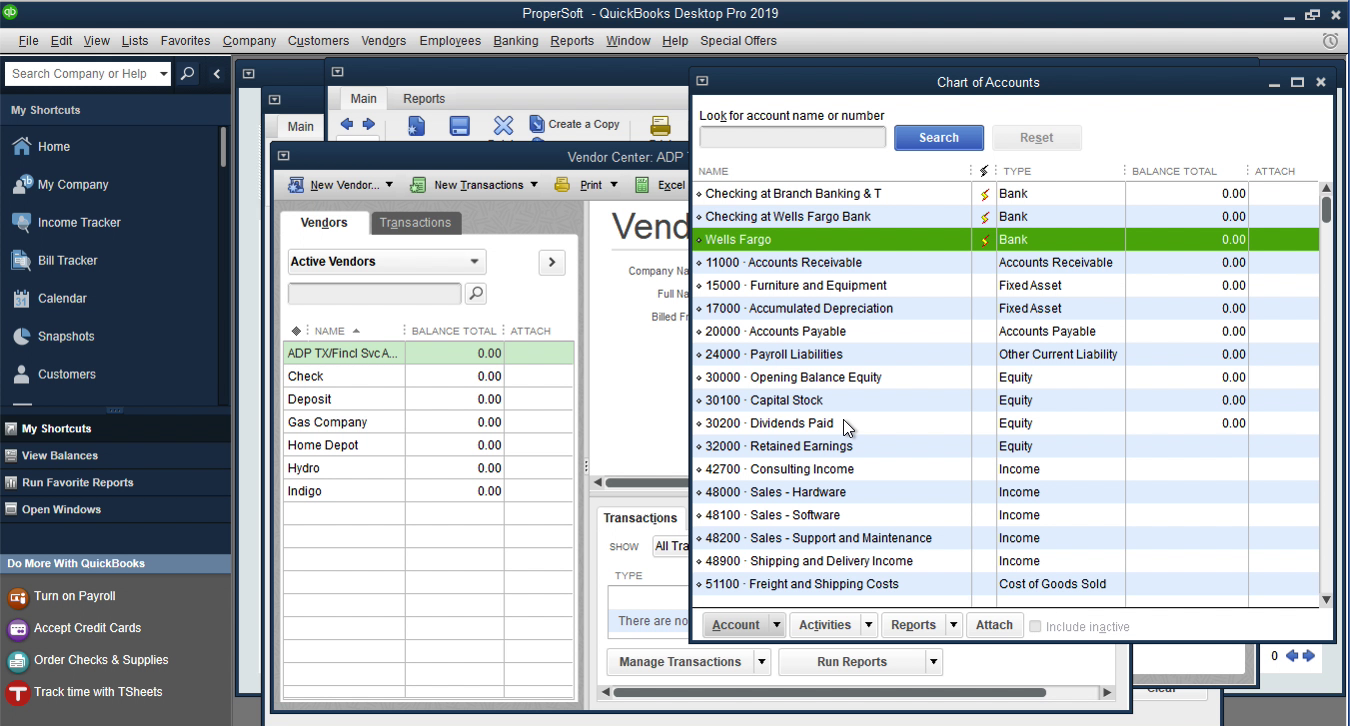Click Chart of Accounts vertical scrollbar thumb
Viewport: 1350px width, 726px height.
[x=1326, y=208]
